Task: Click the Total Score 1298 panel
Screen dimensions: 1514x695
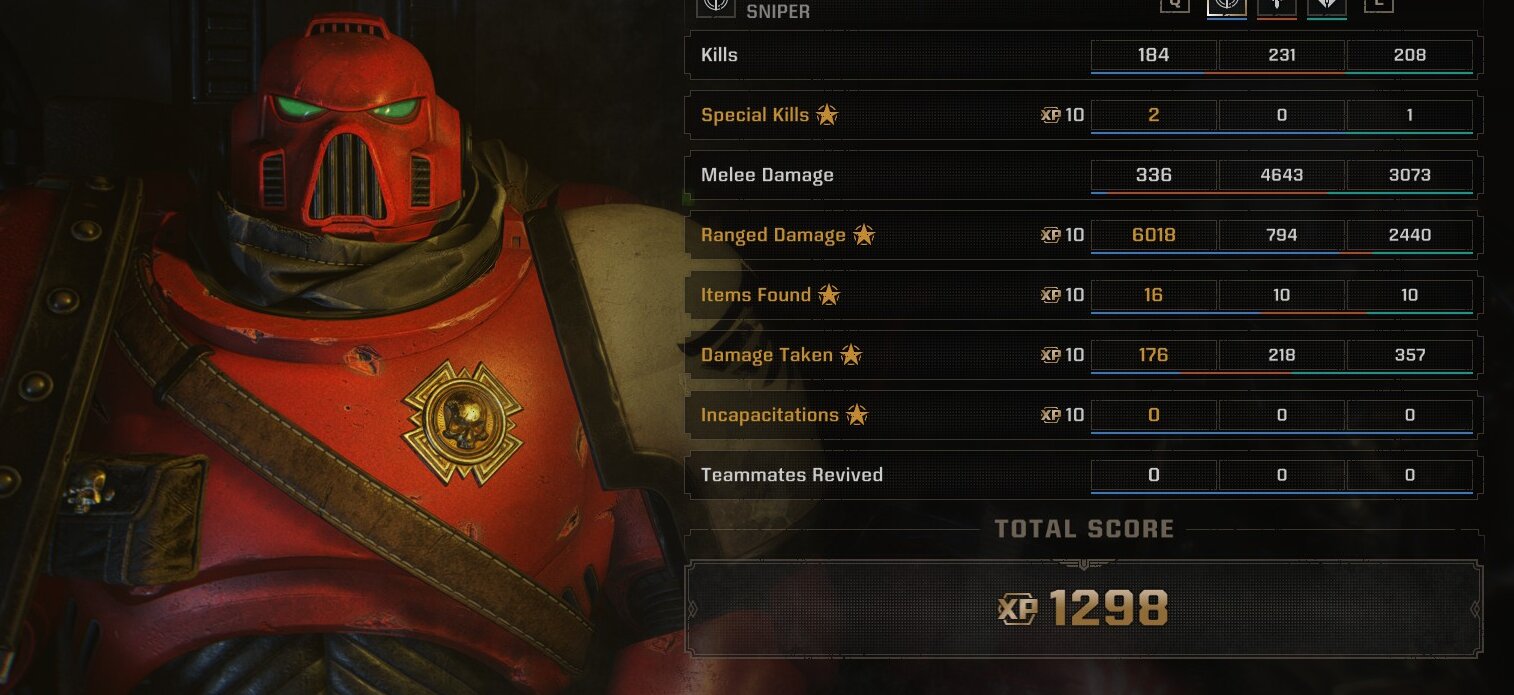Action: pos(1084,608)
